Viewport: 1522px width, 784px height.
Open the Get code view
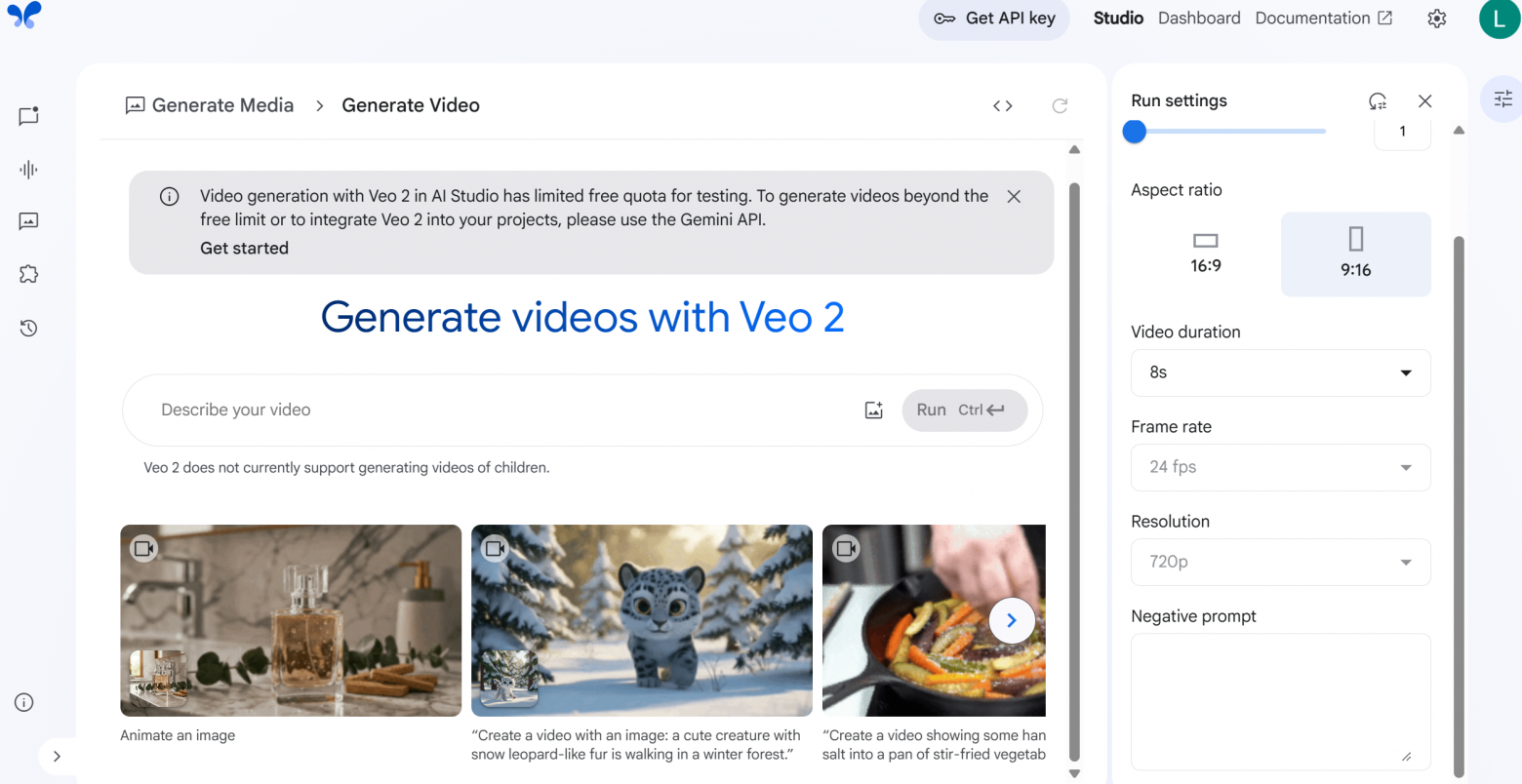[x=1002, y=105]
